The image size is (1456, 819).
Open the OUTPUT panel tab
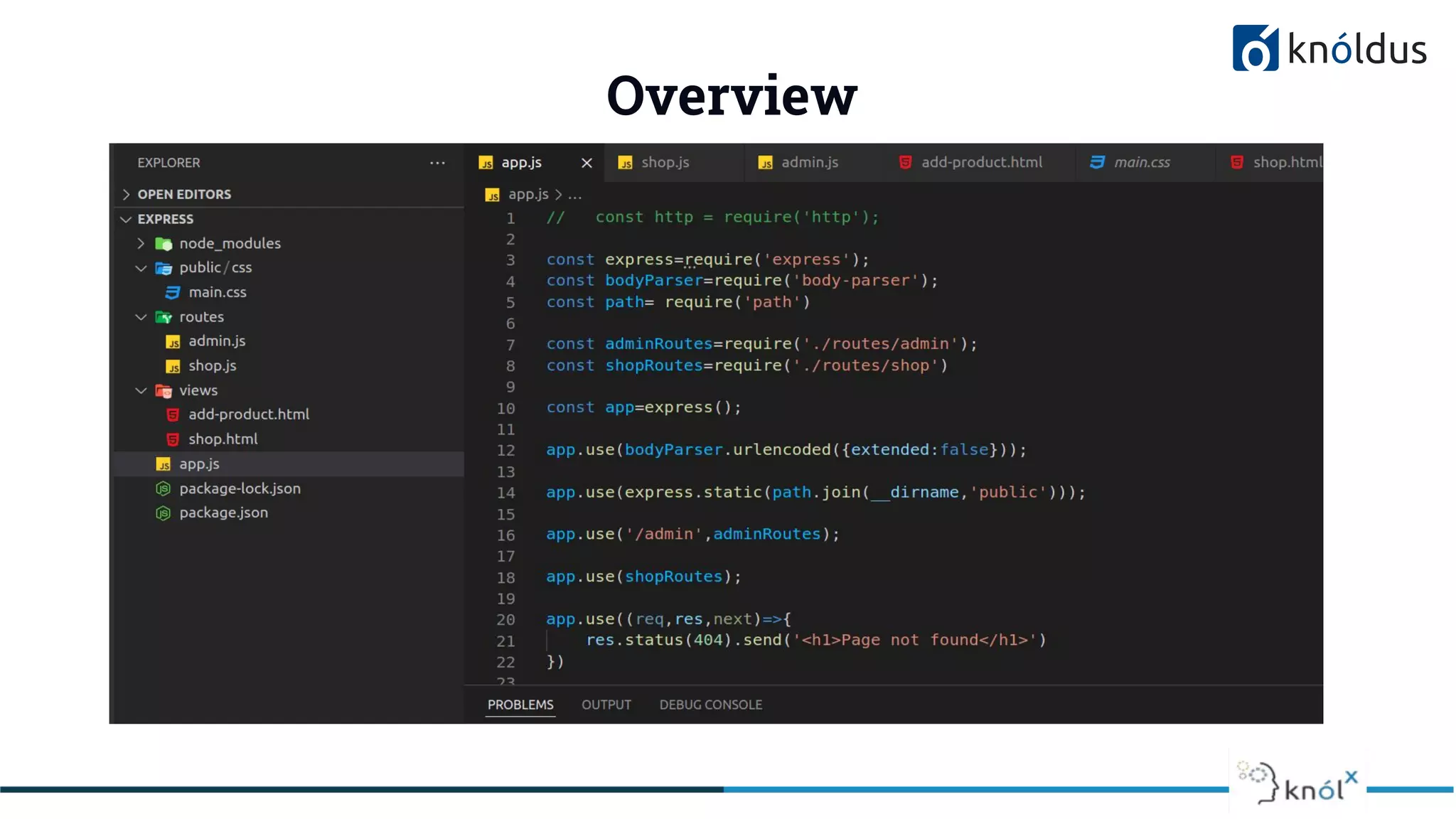coord(606,705)
